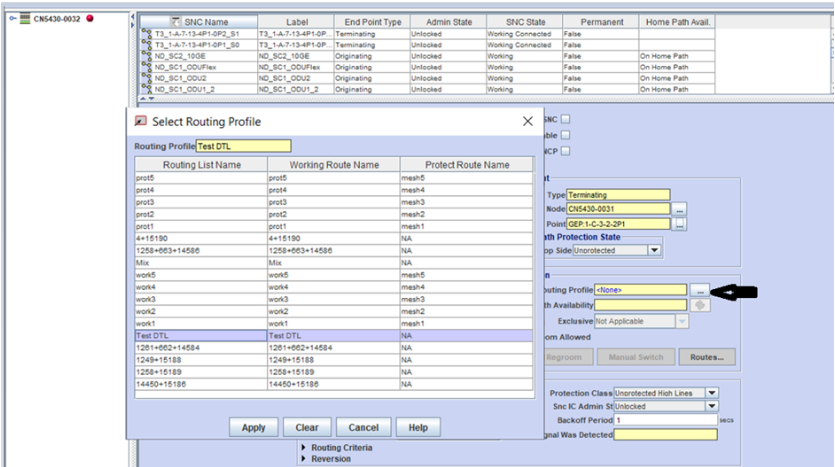Click the Node field CN5430-0031

618,209
